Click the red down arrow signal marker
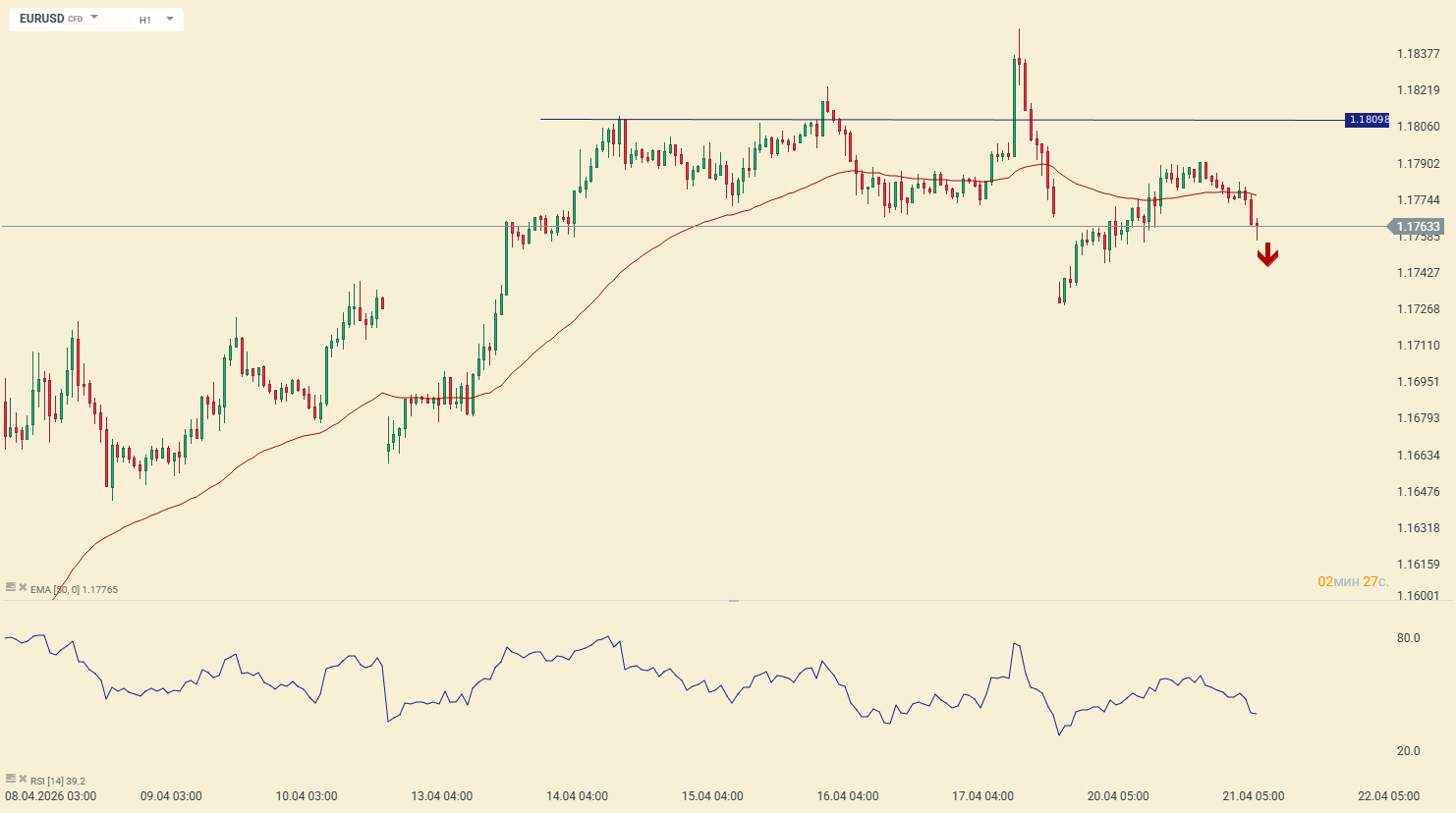The height and width of the screenshot is (813, 1456). point(1267,255)
